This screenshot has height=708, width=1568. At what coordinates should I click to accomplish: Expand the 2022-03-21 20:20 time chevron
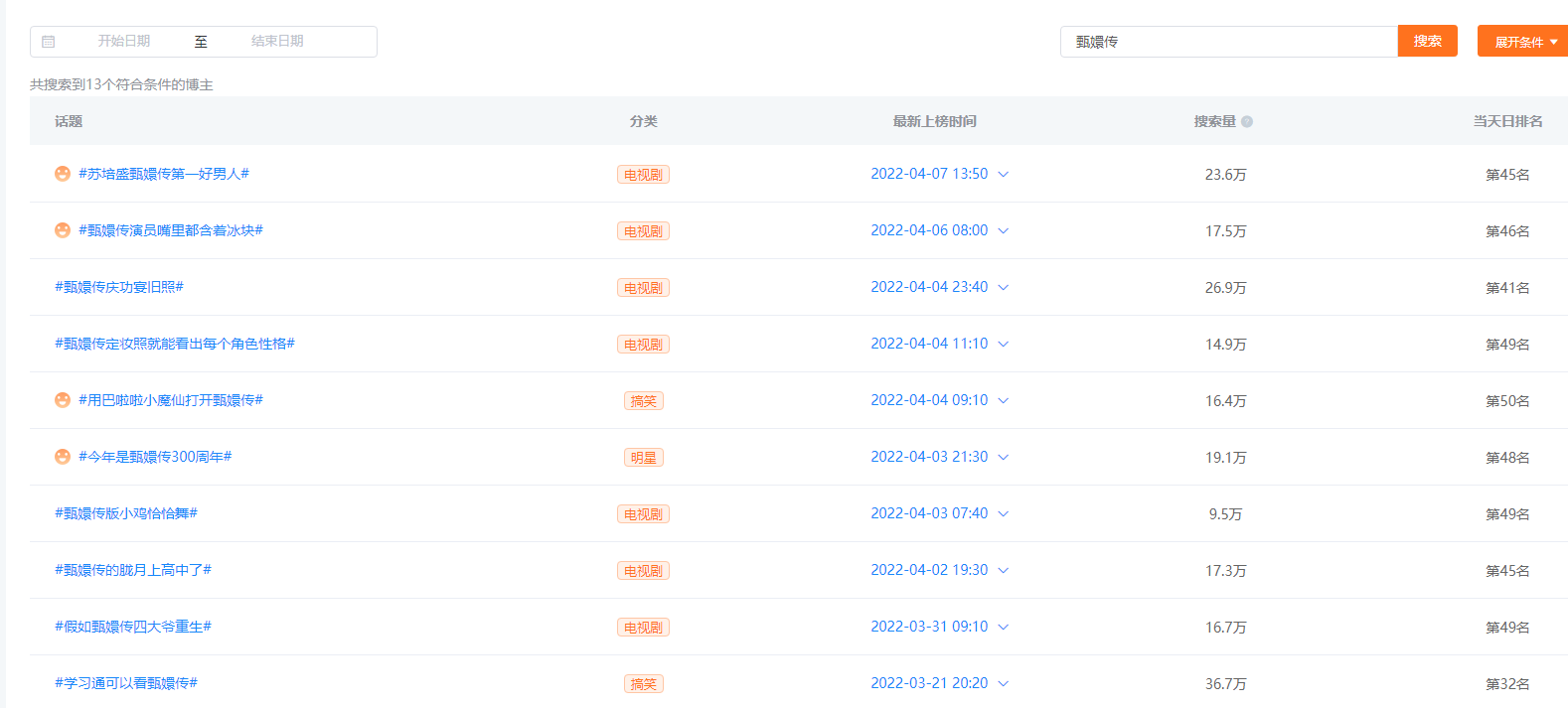click(x=1004, y=683)
